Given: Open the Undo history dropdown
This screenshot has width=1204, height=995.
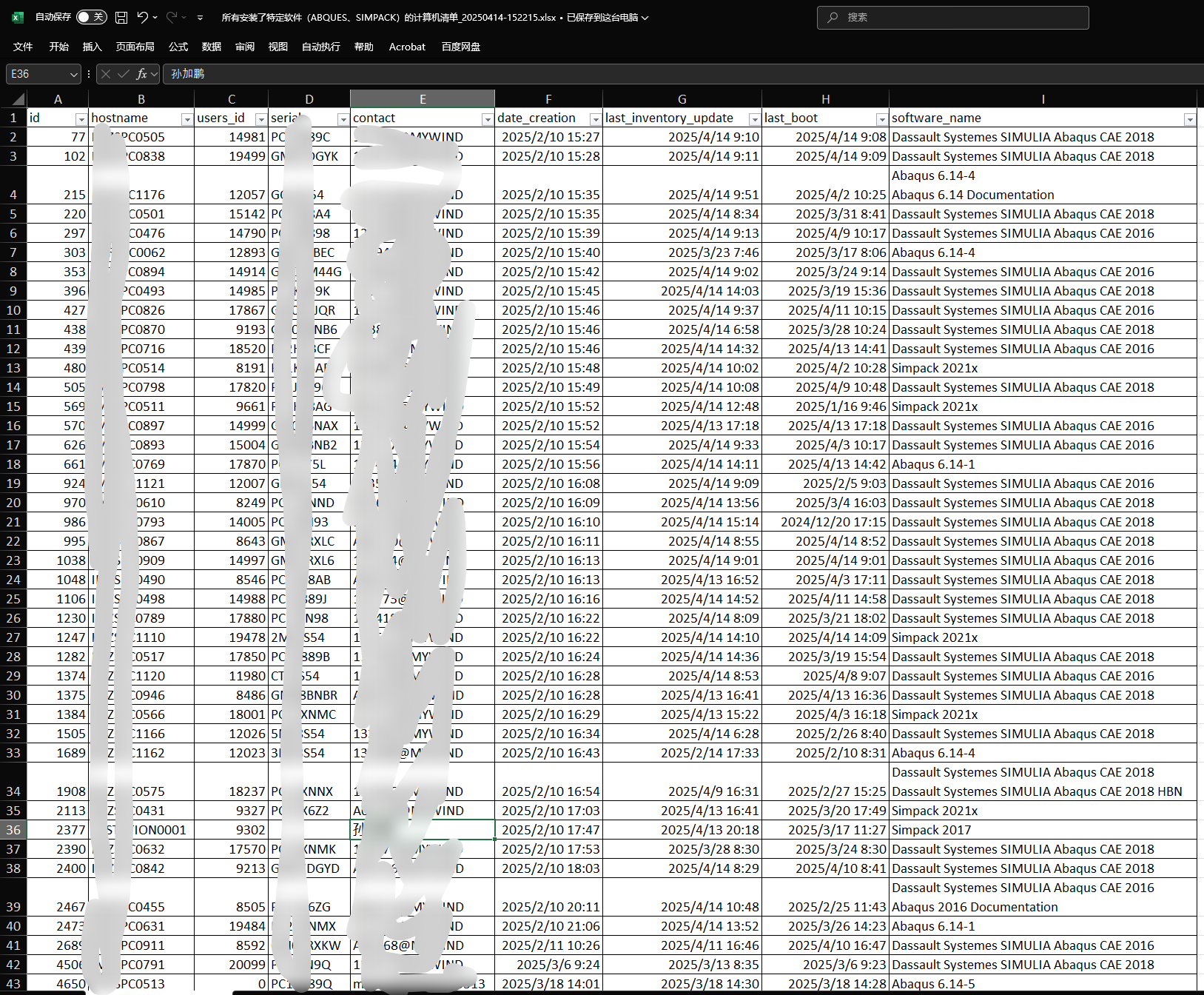Looking at the screenshot, I should tap(155, 17).
